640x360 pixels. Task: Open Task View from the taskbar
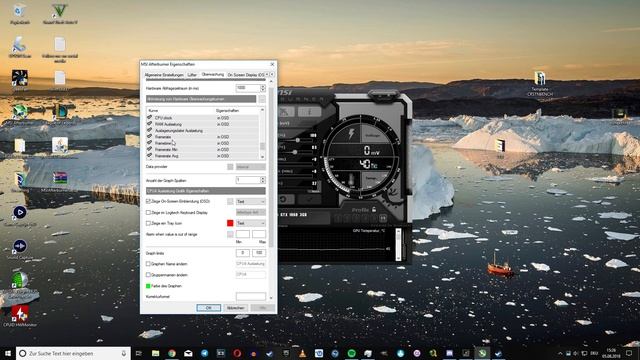point(139,353)
